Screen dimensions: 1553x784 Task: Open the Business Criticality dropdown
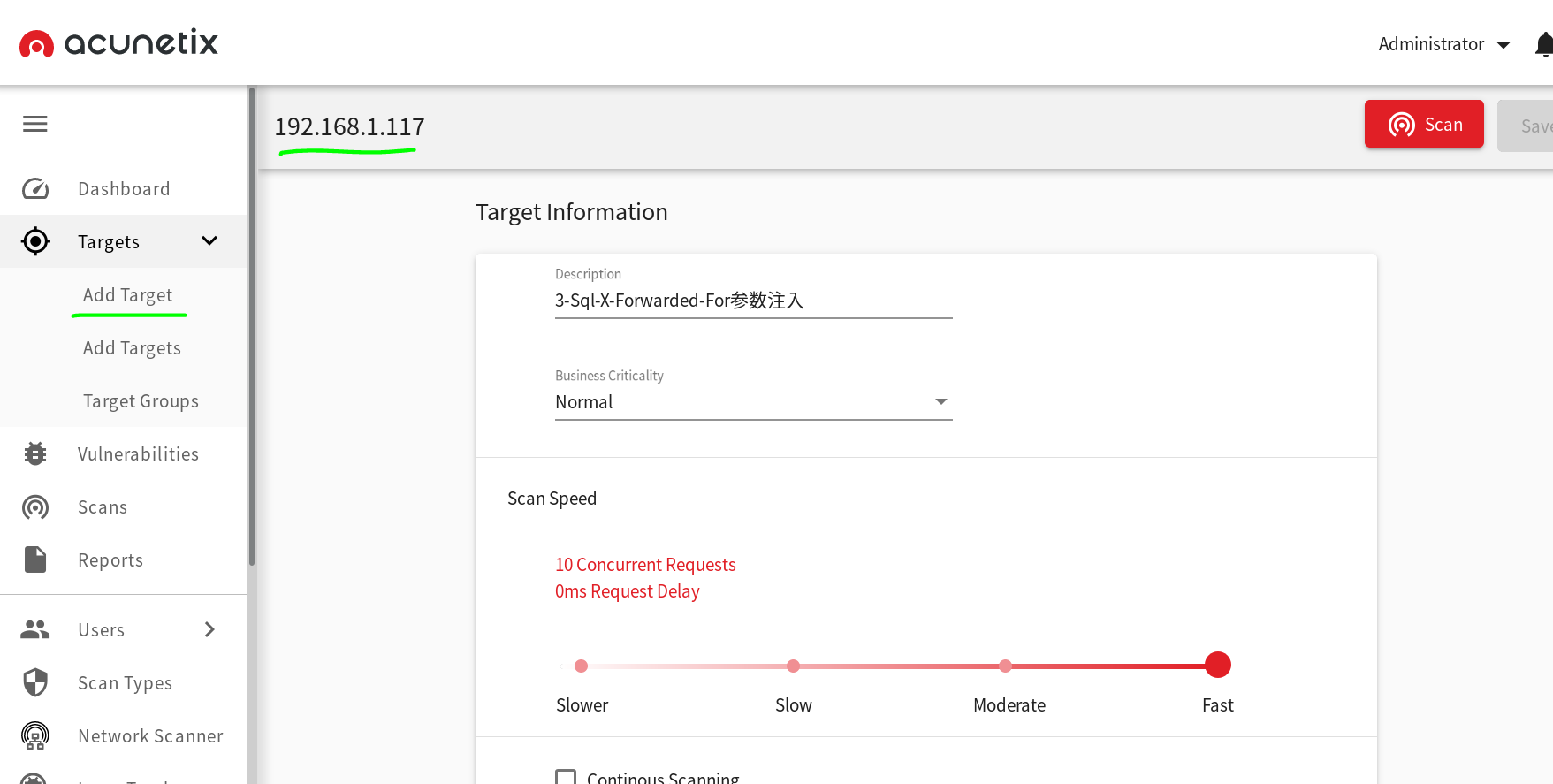753,402
